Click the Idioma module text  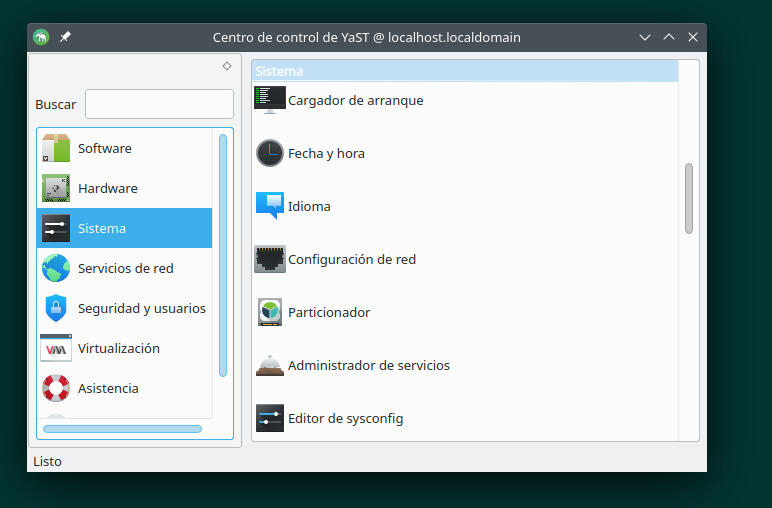click(309, 206)
